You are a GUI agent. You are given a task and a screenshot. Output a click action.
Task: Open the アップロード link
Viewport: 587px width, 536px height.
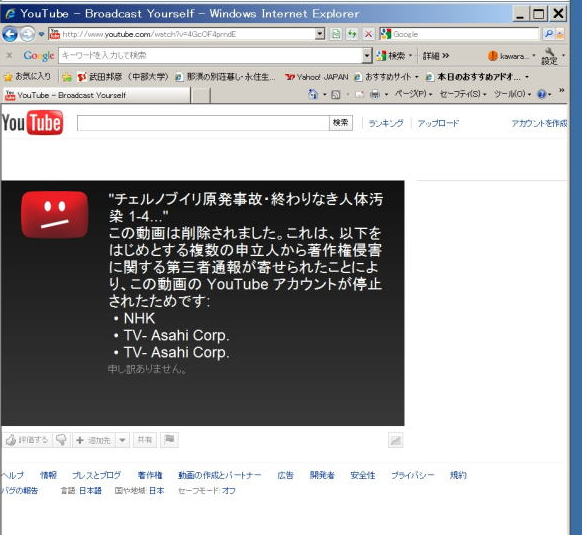point(438,123)
